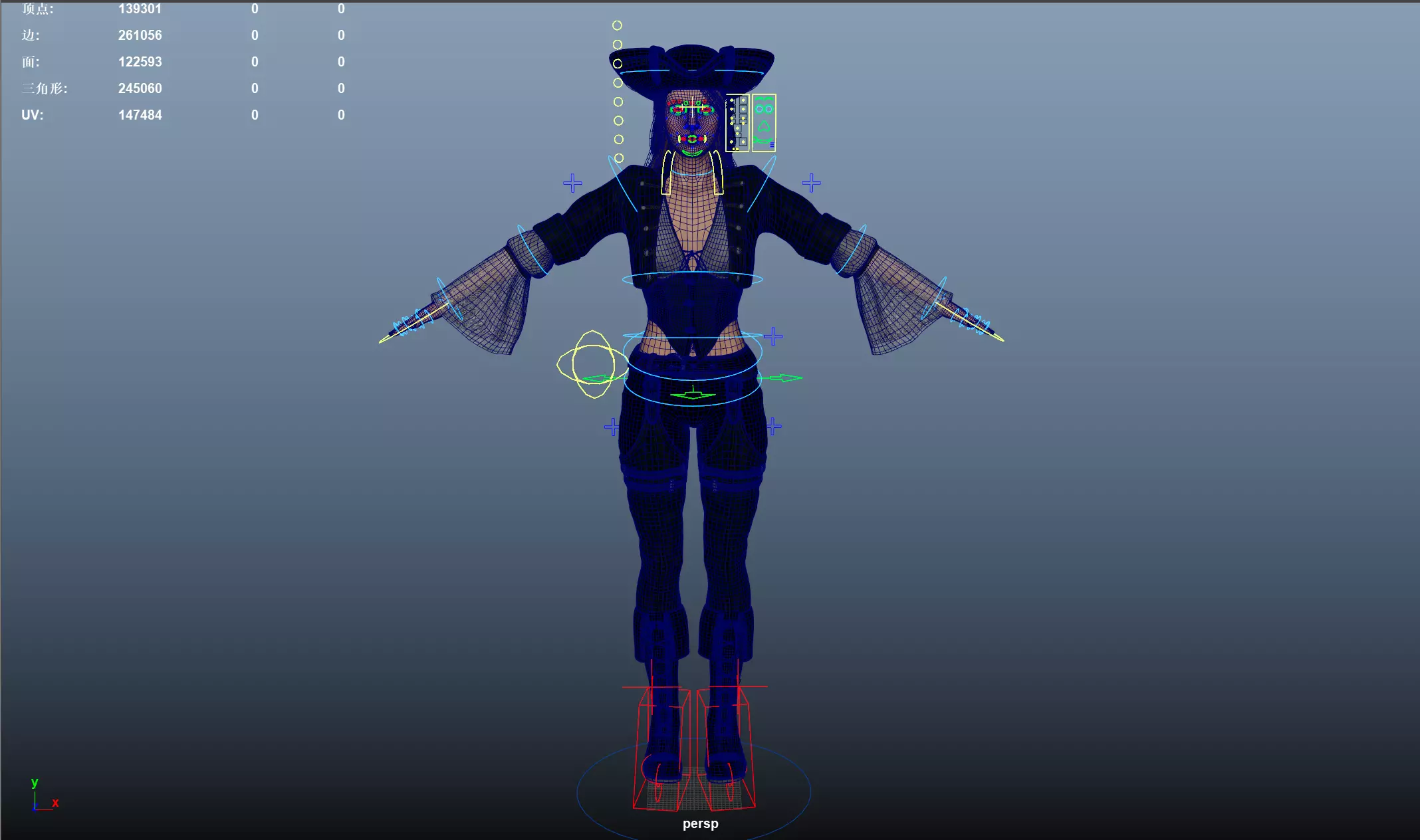Select the yellow earring control on screen-right side
Screen dimensions: 1420x840
[x=717, y=173]
